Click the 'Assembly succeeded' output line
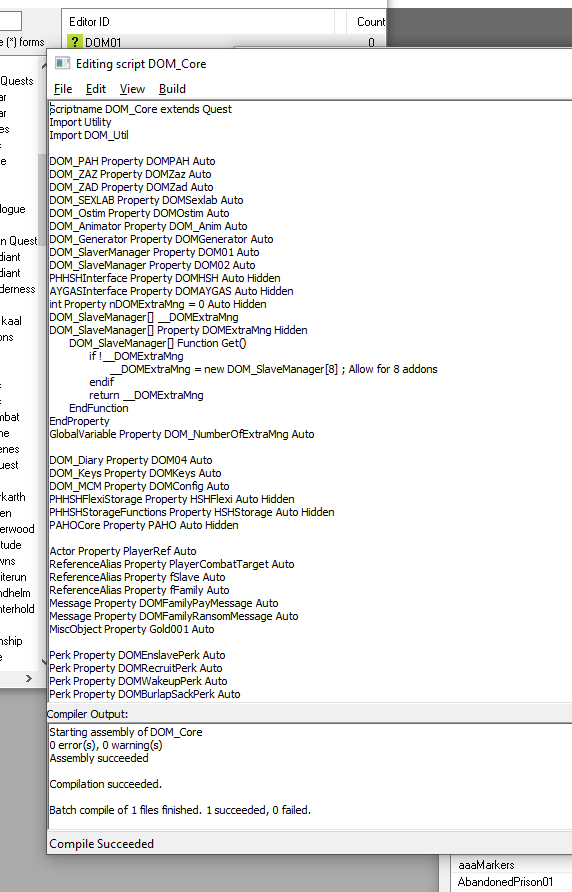 click(99, 758)
